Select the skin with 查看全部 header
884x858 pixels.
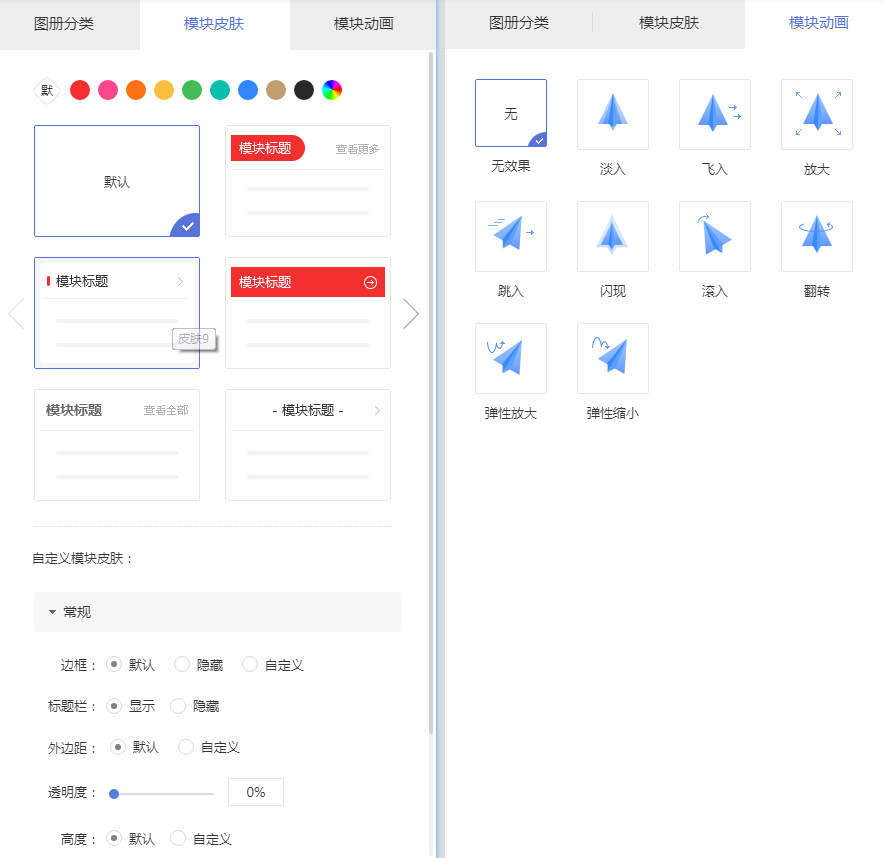pos(117,445)
